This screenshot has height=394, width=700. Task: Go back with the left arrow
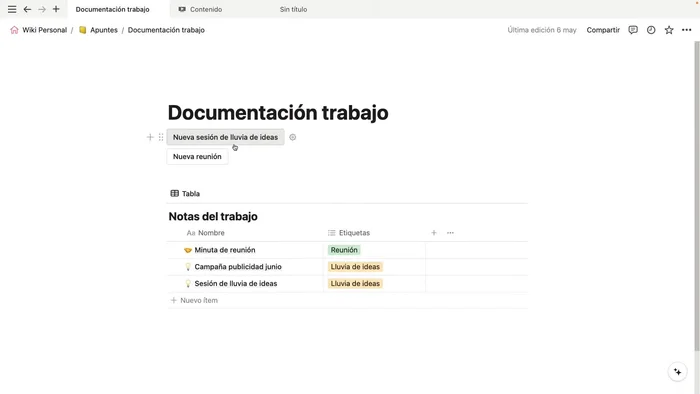(27, 9)
